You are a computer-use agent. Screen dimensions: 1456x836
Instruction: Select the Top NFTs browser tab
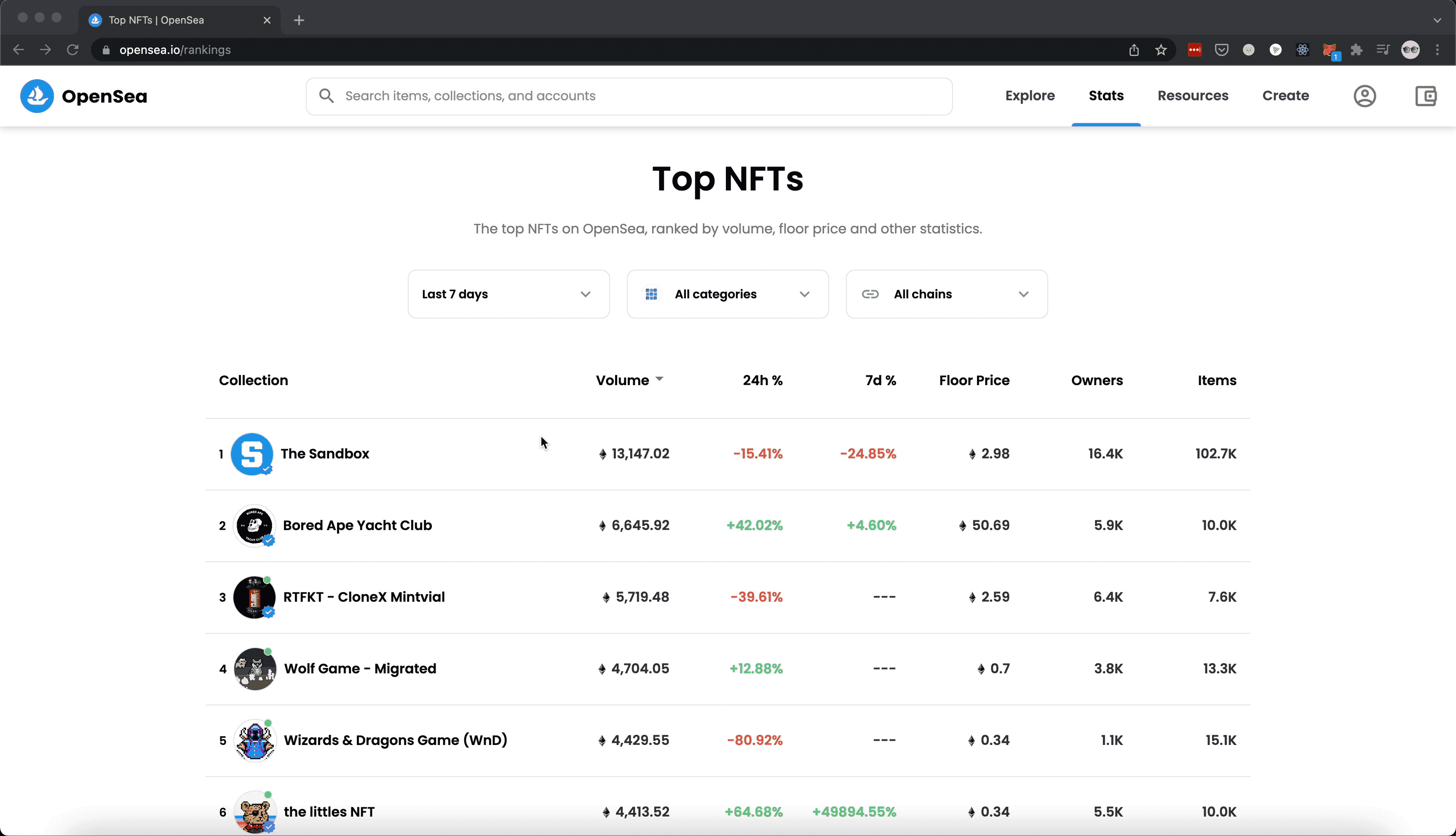[179, 20]
